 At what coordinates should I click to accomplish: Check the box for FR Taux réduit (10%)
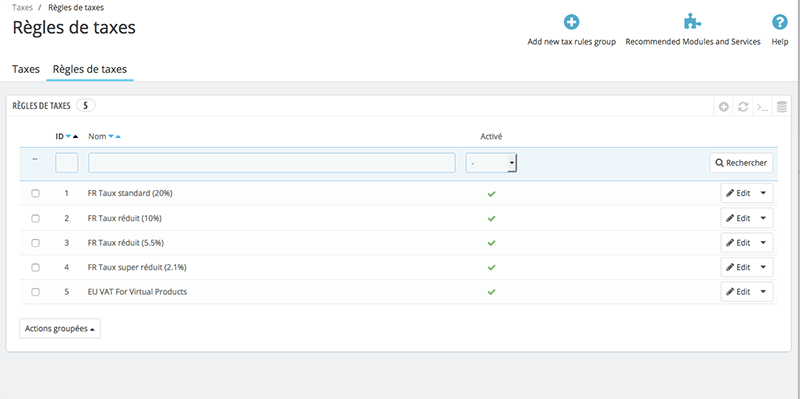click(35, 218)
